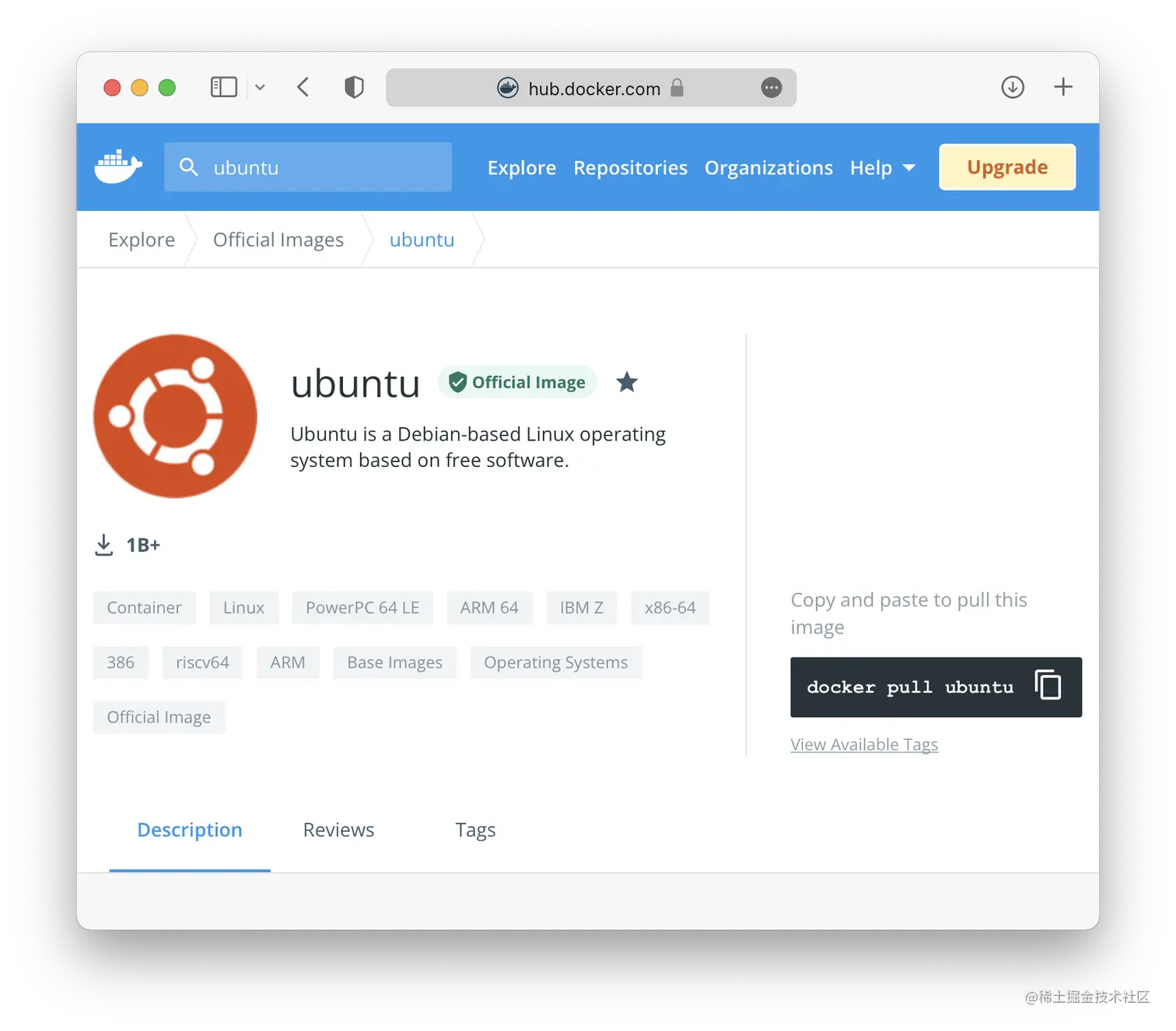The image size is (1176, 1031).
Task: Click the Operating Systems chip
Action: tap(556, 662)
